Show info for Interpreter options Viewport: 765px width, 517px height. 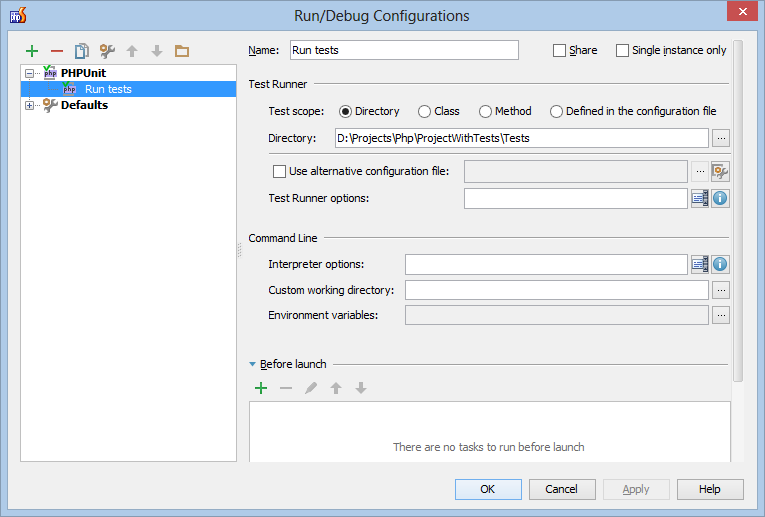coord(720,264)
